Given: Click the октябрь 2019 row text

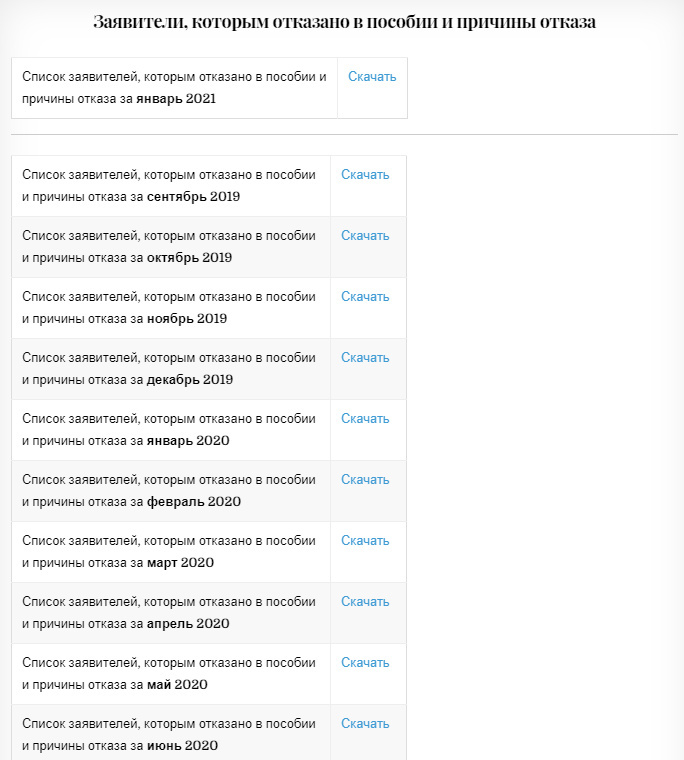Looking at the screenshot, I should pyautogui.click(x=169, y=247).
